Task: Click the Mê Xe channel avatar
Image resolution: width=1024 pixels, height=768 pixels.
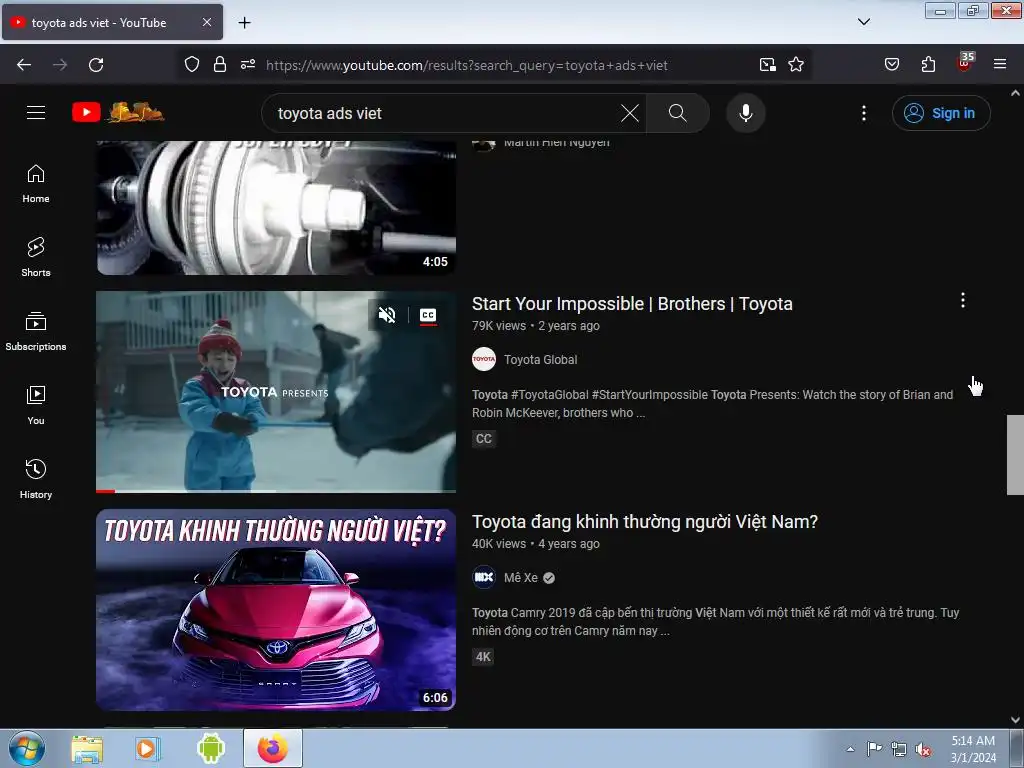Action: click(484, 577)
